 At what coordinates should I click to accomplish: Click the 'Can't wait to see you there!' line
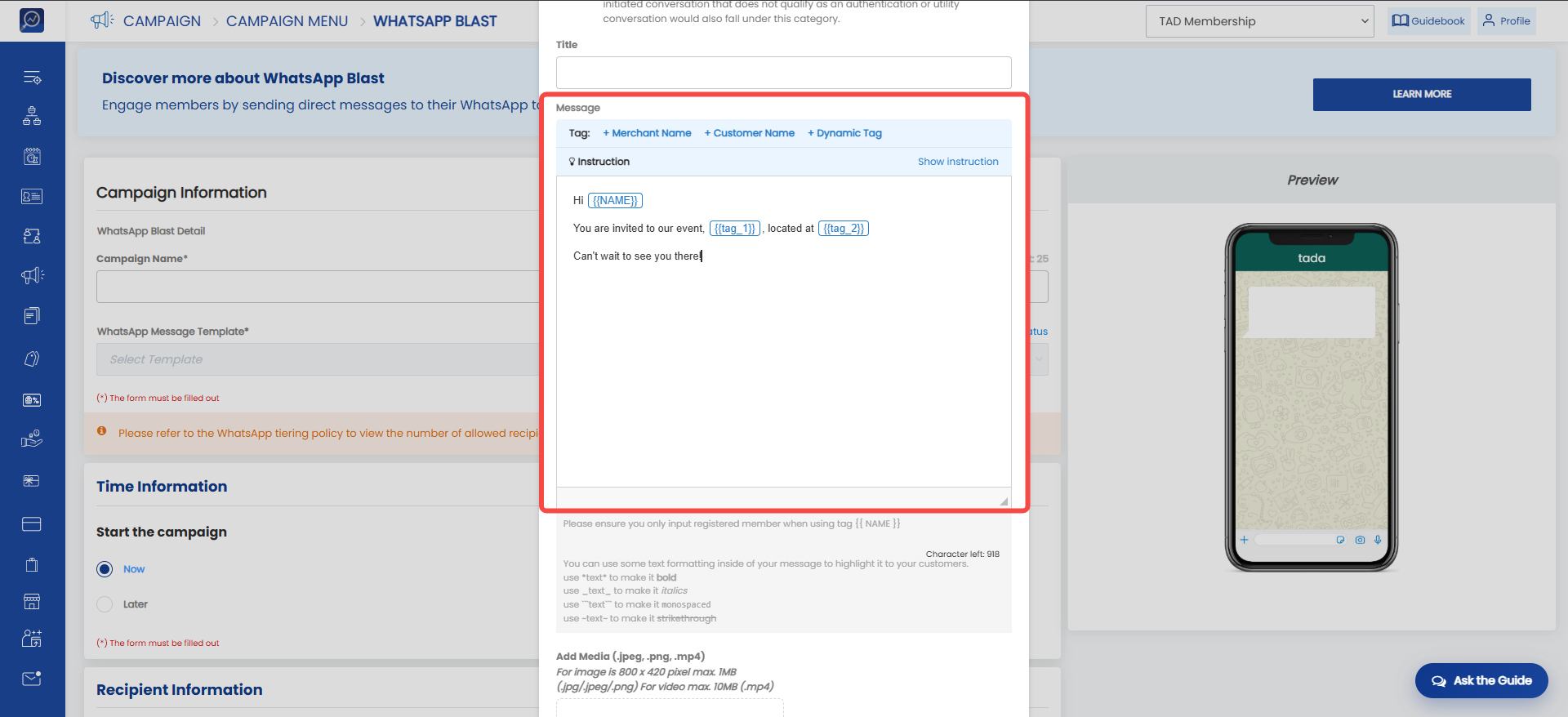[x=637, y=256]
